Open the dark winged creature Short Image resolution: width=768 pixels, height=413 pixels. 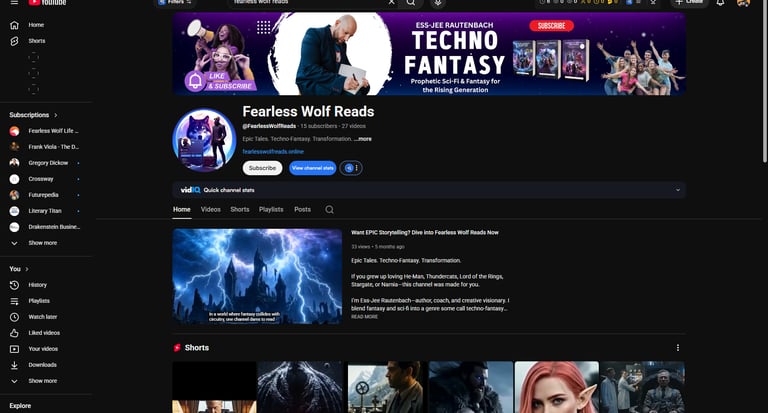tap(300, 387)
